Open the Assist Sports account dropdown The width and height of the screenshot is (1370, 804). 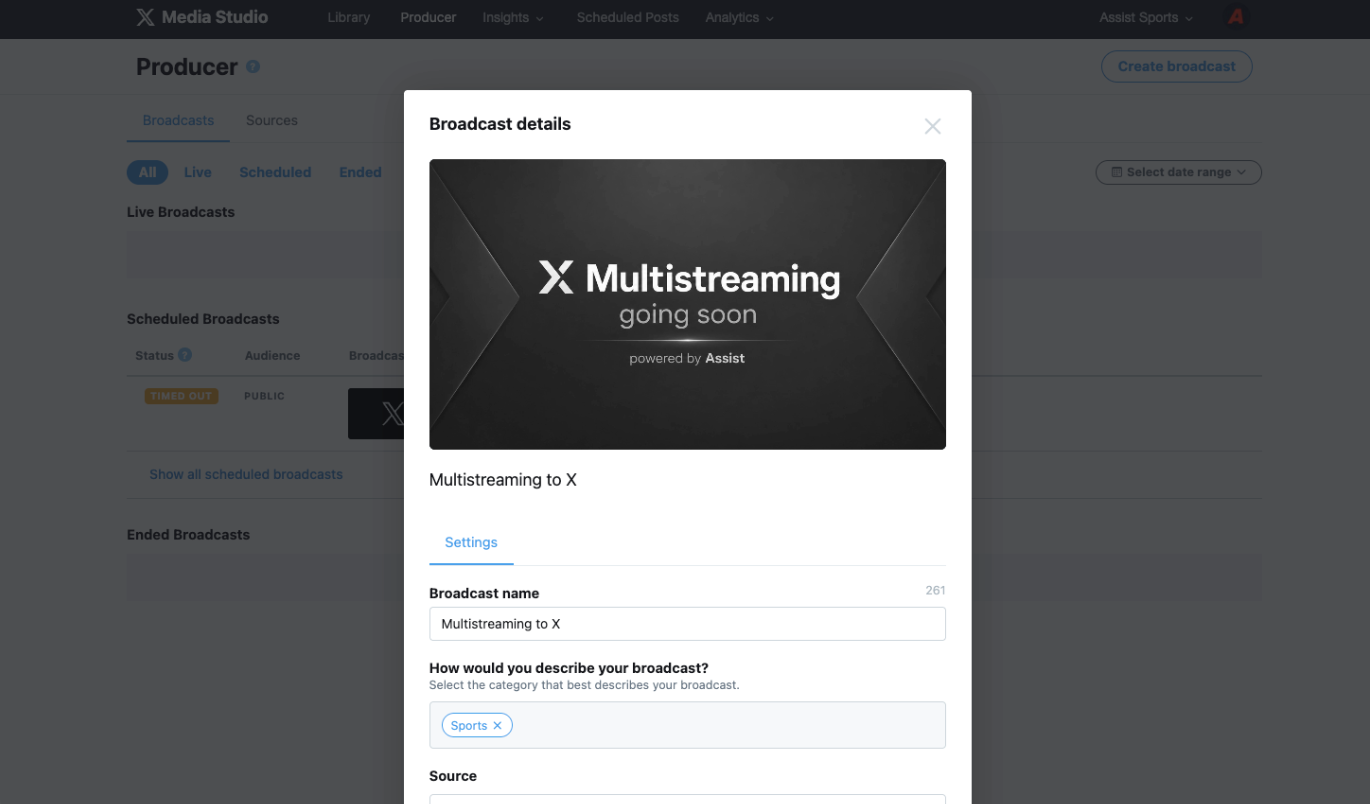(x=1146, y=17)
